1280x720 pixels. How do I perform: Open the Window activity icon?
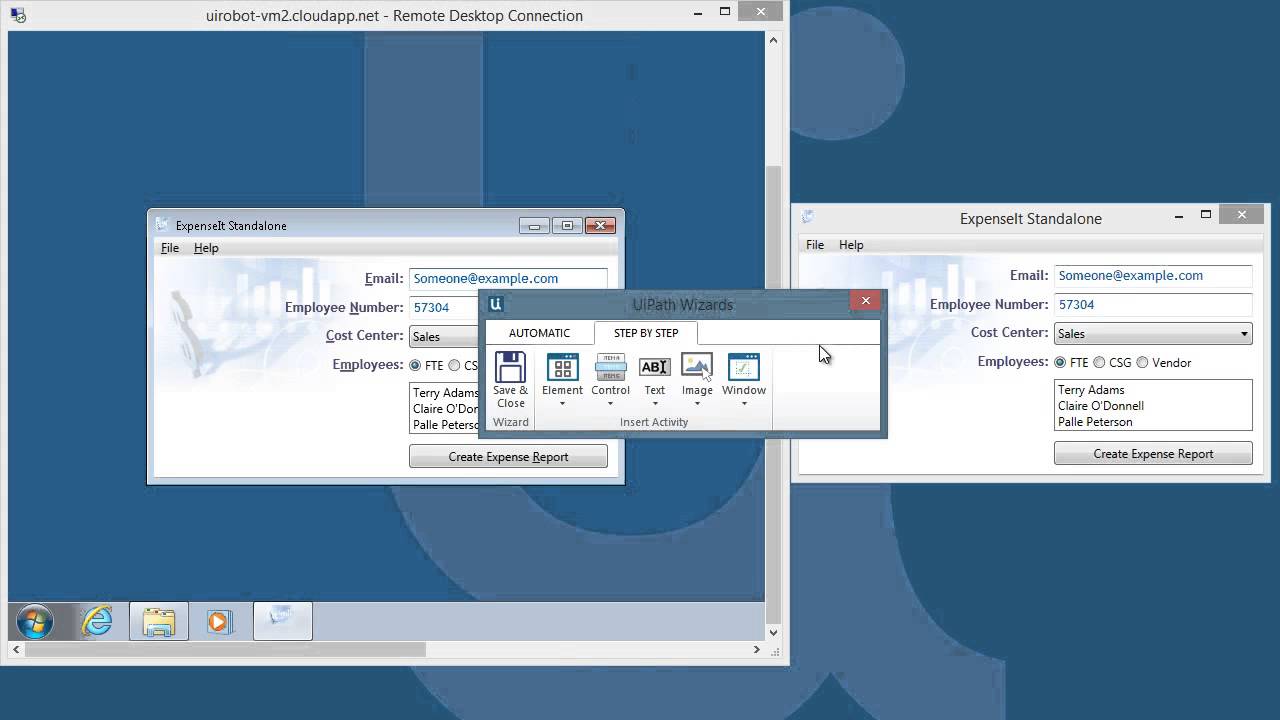coord(744,367)
